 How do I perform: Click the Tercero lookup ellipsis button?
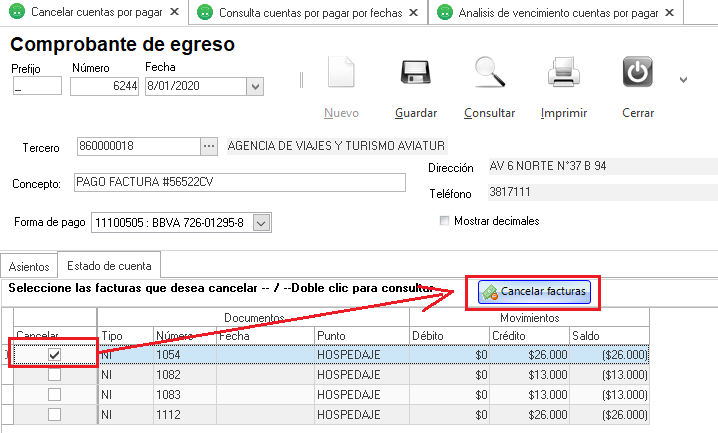[209, 147]
